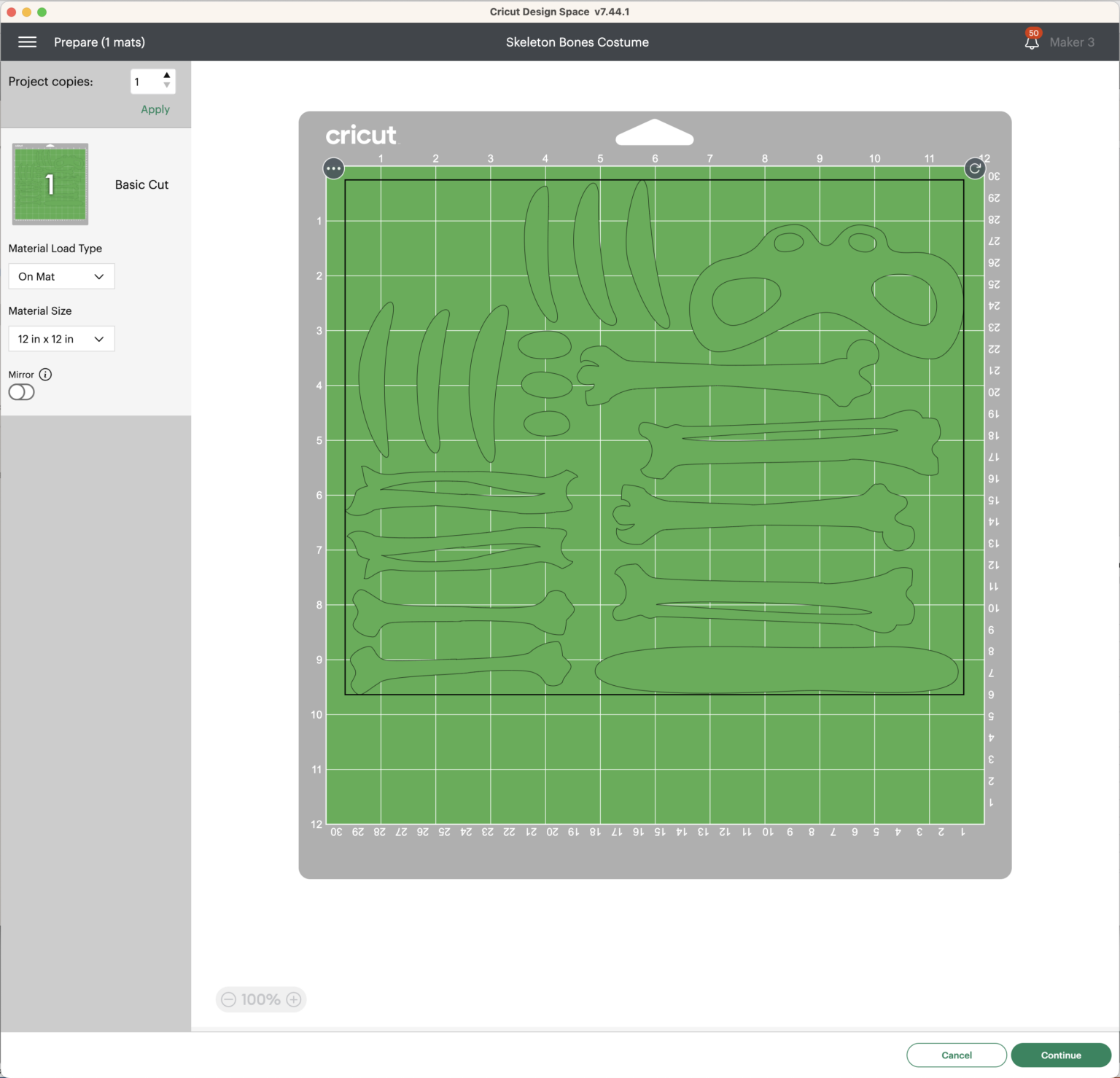Zoom out with the minus icon
This screenshot has width=1120, height=1078.
click(229, 999)
